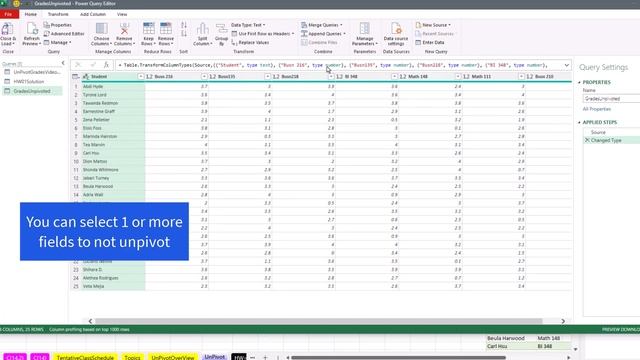
Task: Click Replace Values in Transform group
Action: click(x=250, y=42)
